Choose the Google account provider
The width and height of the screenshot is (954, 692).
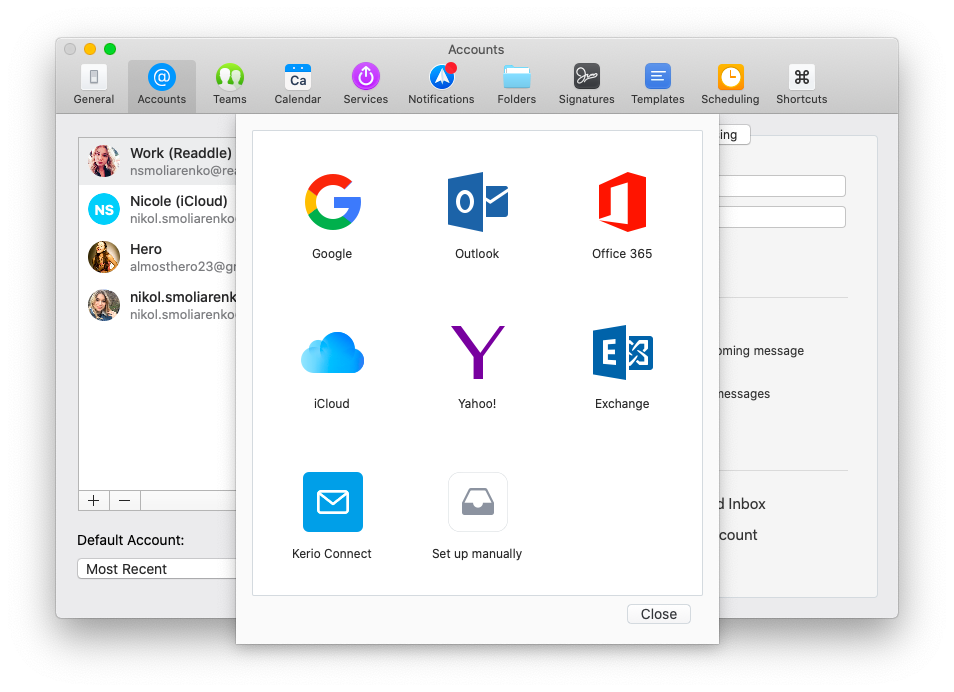pos(332,216)
